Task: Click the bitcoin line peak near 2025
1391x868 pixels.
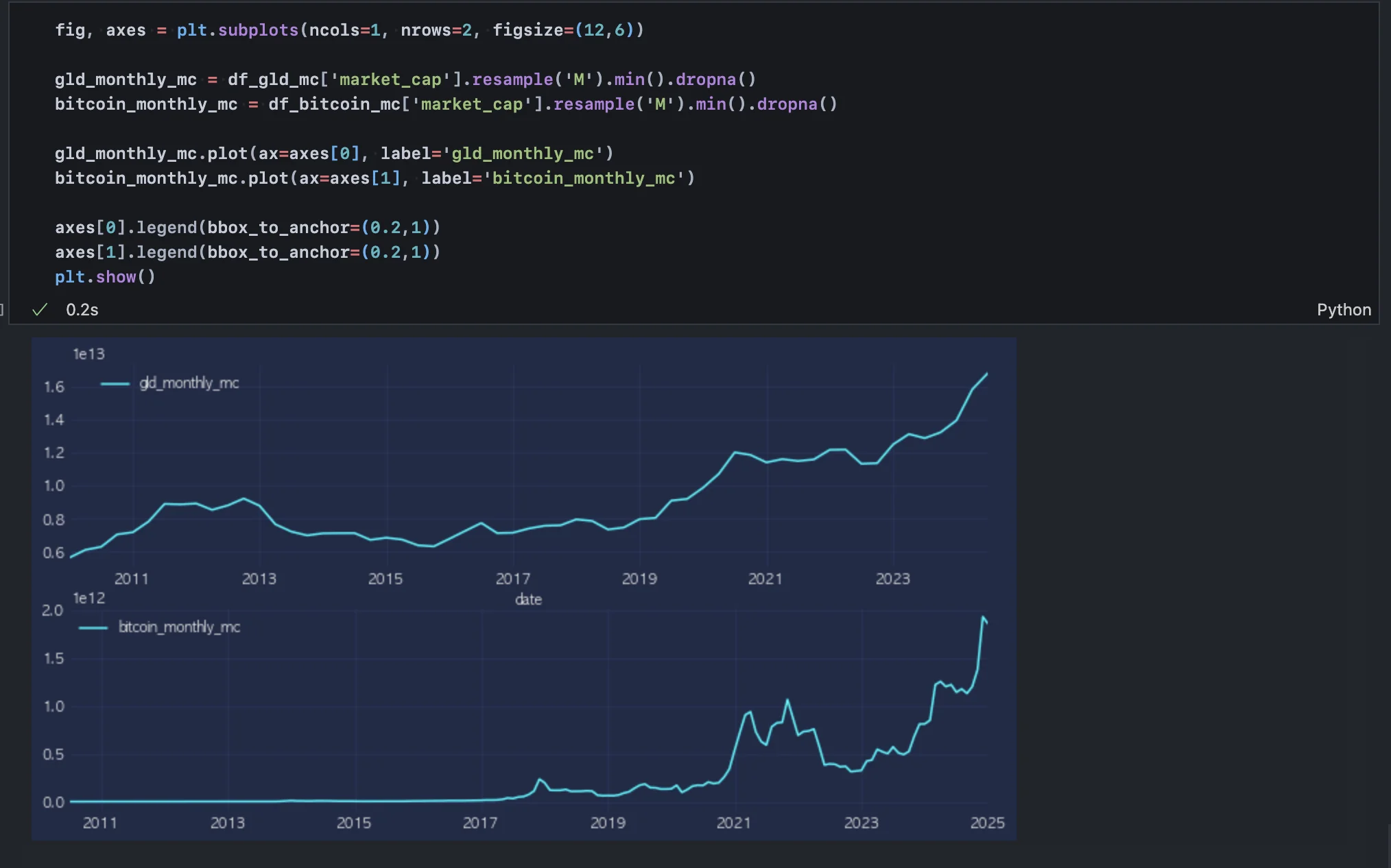Action: pos(983,618)
